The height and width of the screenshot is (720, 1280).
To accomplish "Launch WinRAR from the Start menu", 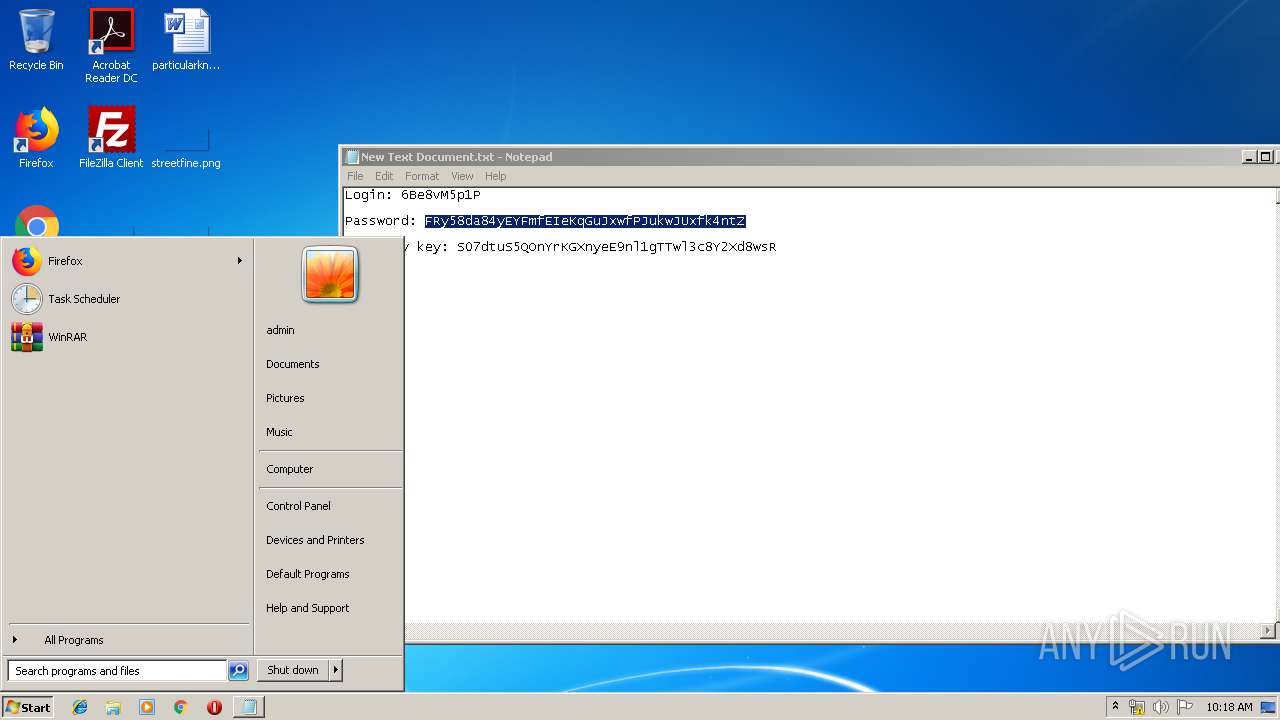I will point(127,337).
